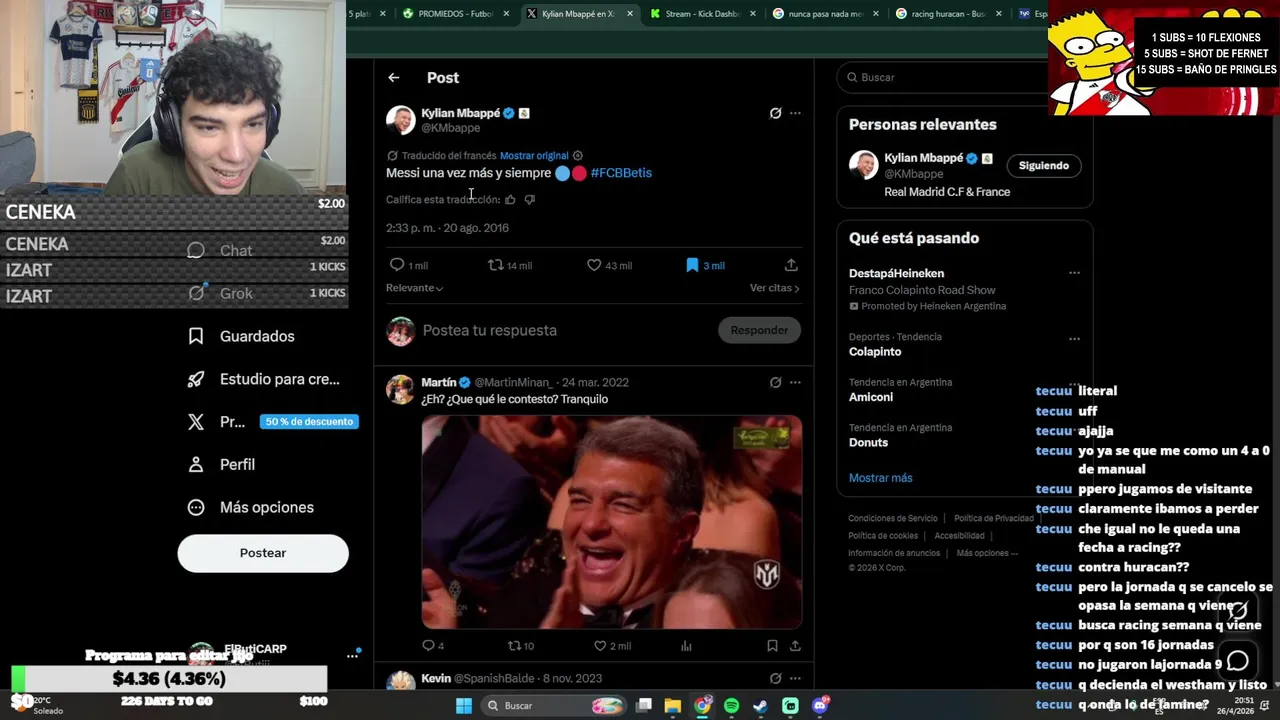Click the taskbar Buscar search box
The height and width of the screenshot is (720, 1280).
(x=555, y=706)
